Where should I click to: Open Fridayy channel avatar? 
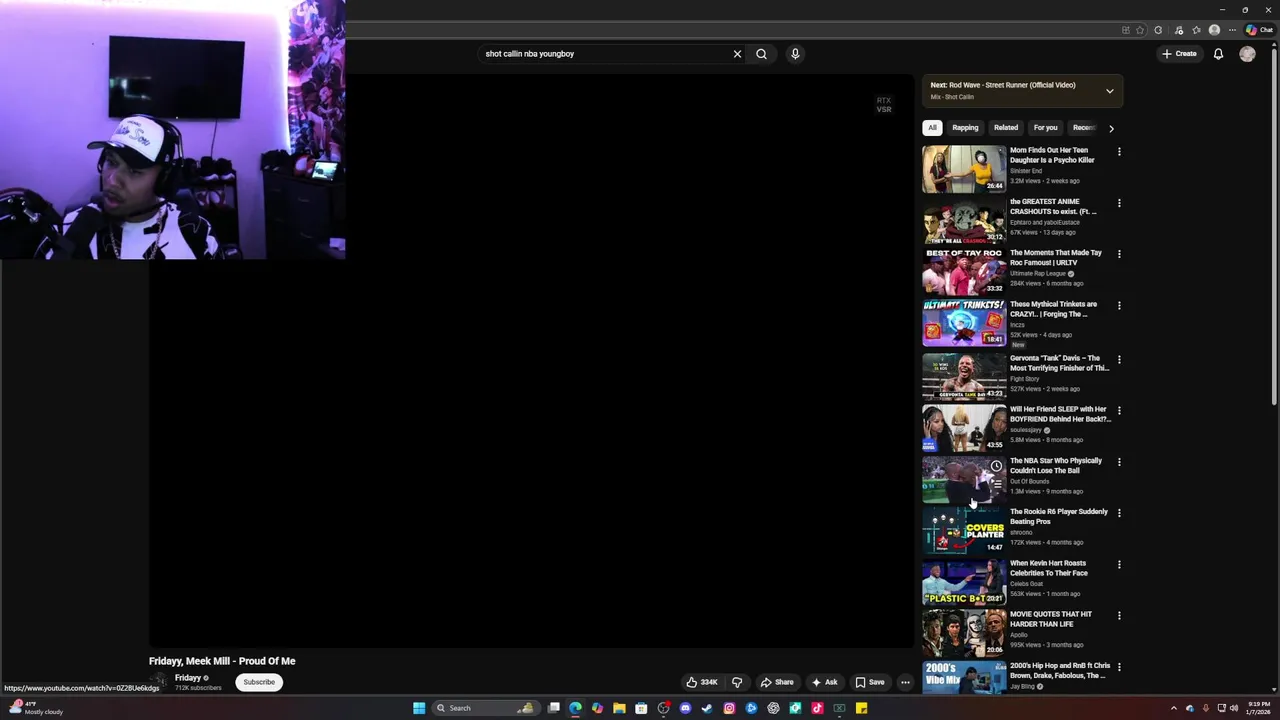[x=159, y=682]
